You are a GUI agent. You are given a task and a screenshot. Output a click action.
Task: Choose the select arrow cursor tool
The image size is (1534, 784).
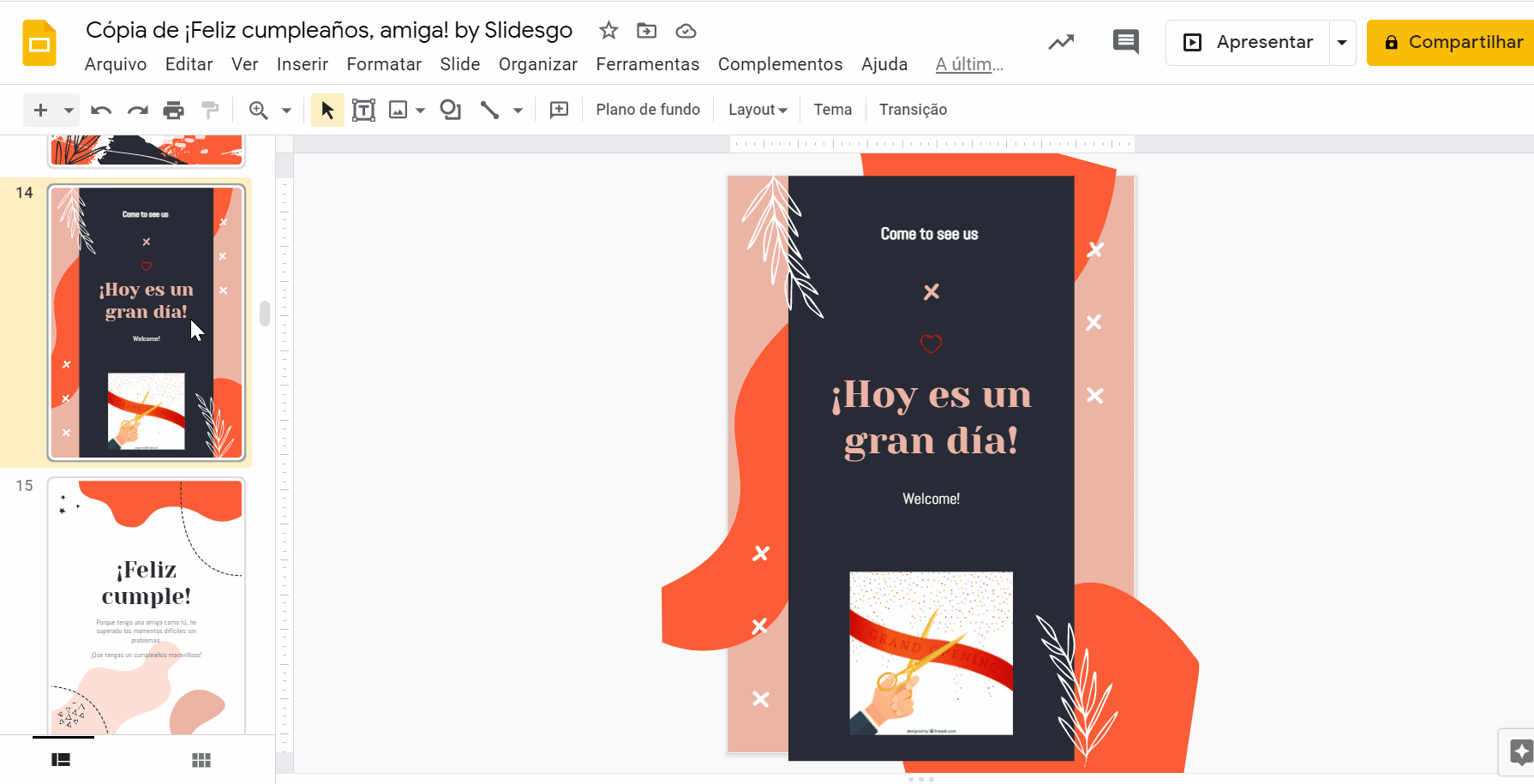pyautogui.click(x=327, y=110)
